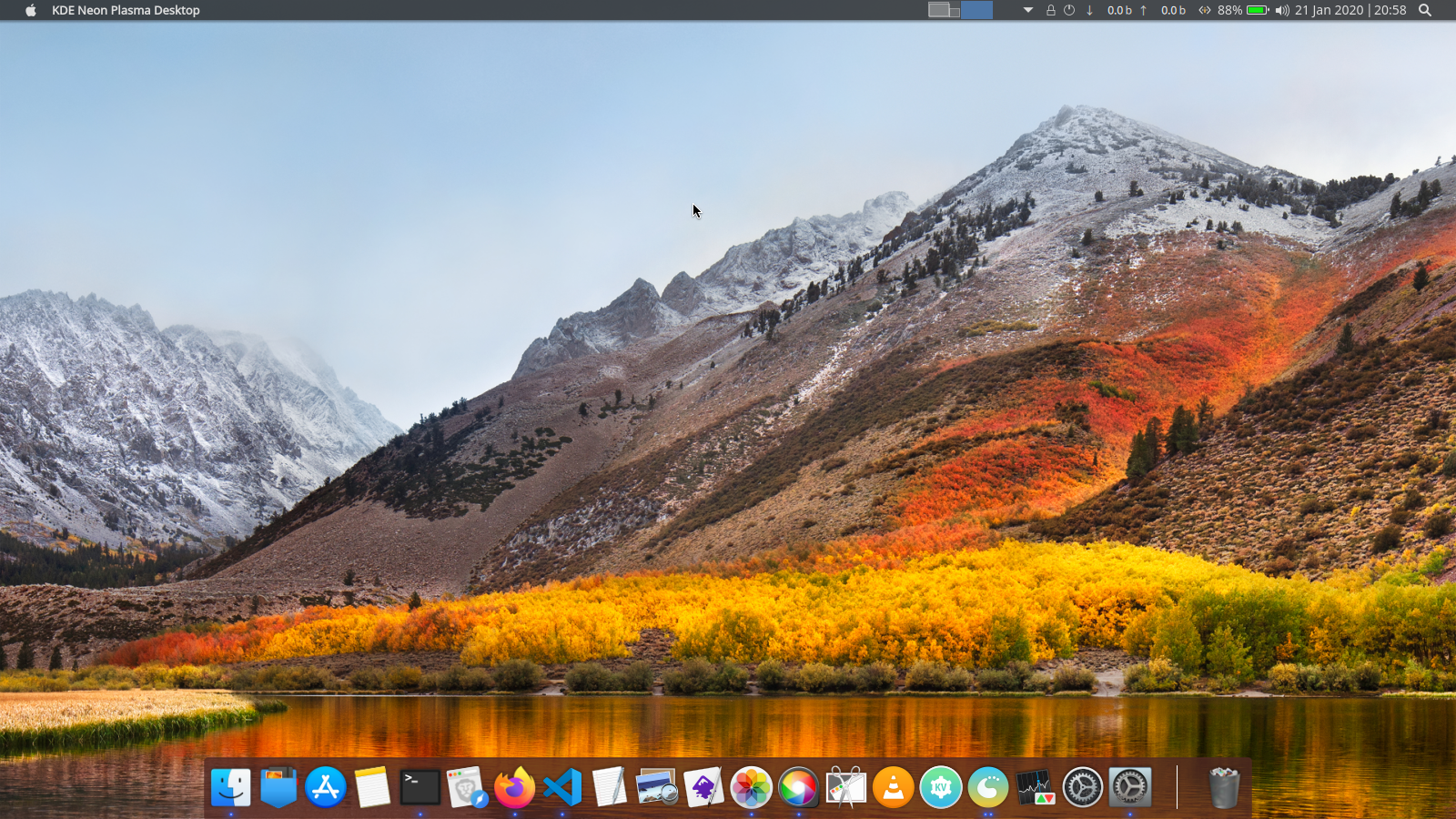Launch the App Store icon in dock
Viewport: 1456px width, 819px height.
pyautogui.click(x=326, y=787)
